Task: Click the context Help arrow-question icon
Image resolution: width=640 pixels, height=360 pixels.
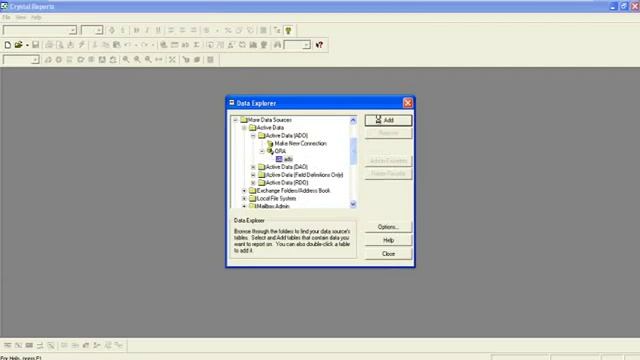Action: (x=319, y=45)
